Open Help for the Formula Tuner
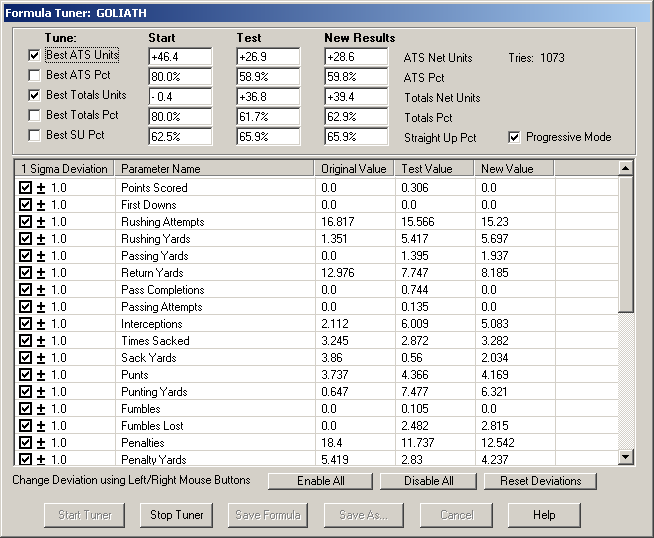 pyautogui.click(x=544, y=515)
